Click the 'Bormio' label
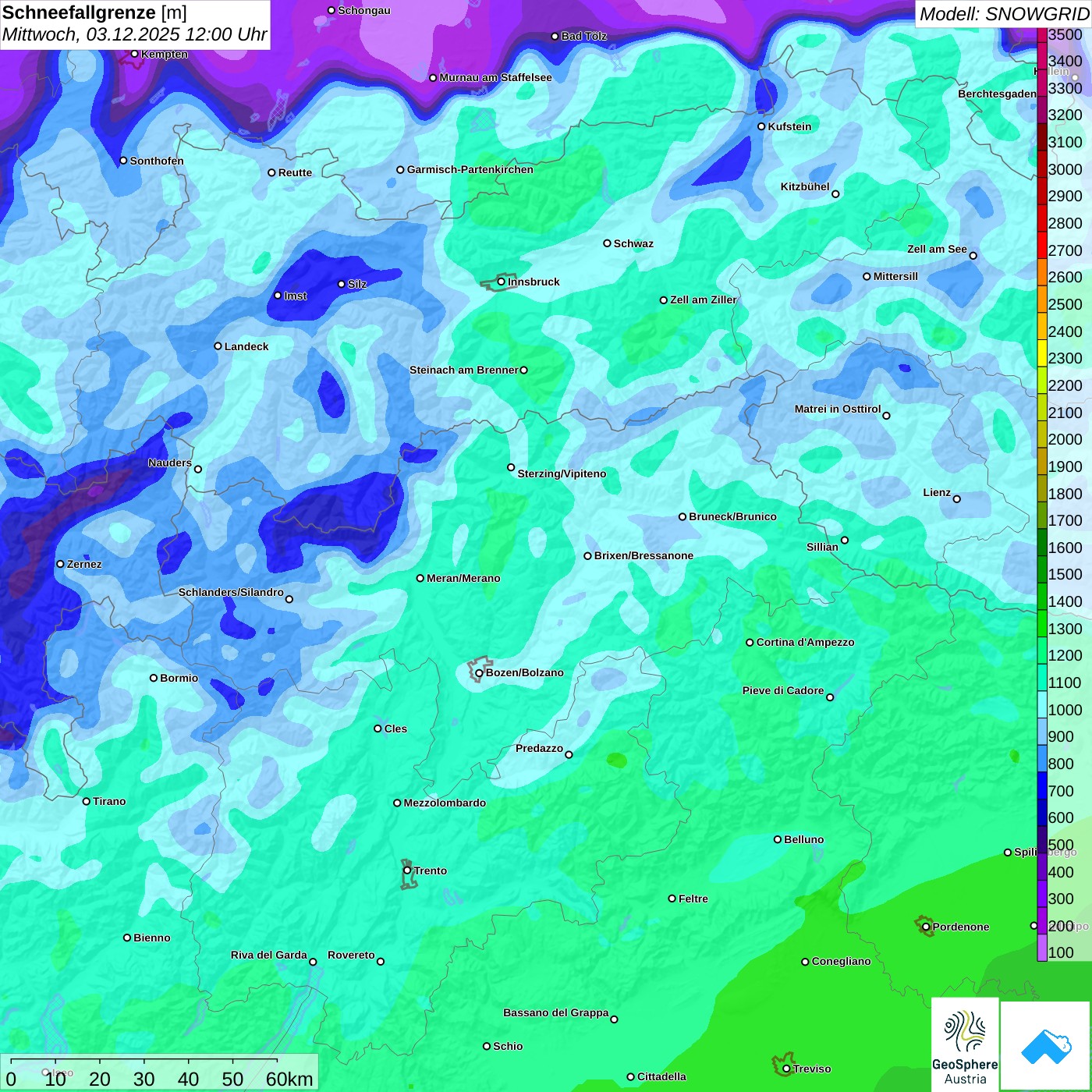 pyautogui.click(x=179, y=678)
